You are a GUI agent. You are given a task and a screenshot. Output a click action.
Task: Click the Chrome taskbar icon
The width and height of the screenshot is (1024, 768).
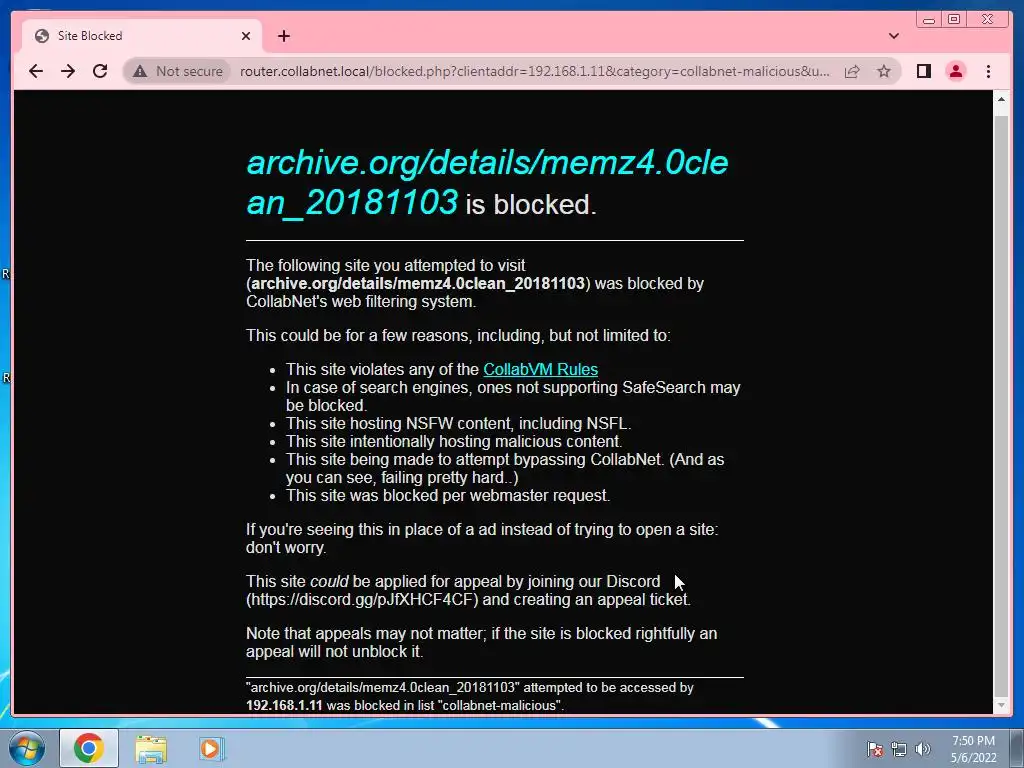89,748
